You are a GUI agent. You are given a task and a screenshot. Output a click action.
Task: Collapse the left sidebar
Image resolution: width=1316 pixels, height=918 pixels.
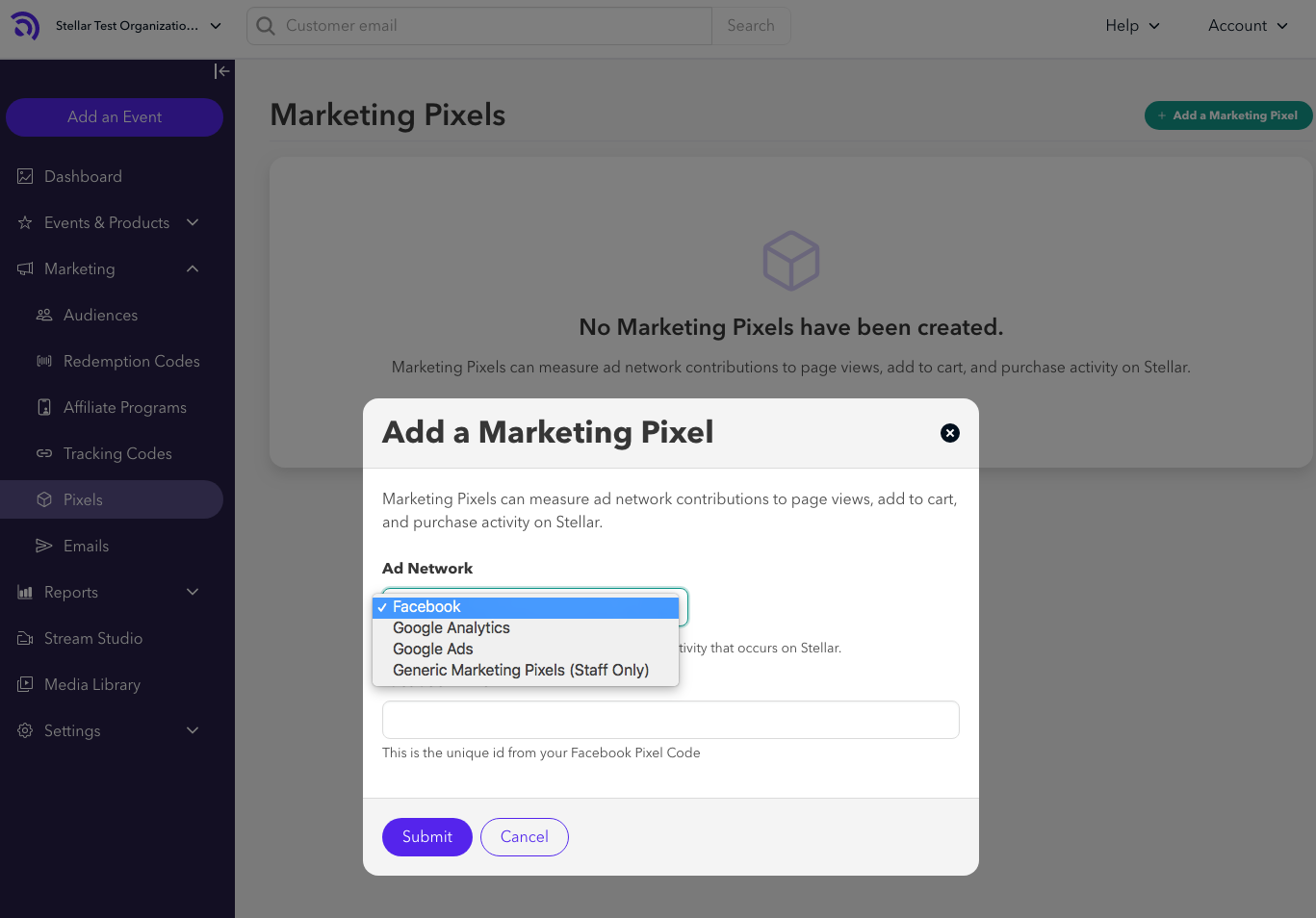click(221, 71)
